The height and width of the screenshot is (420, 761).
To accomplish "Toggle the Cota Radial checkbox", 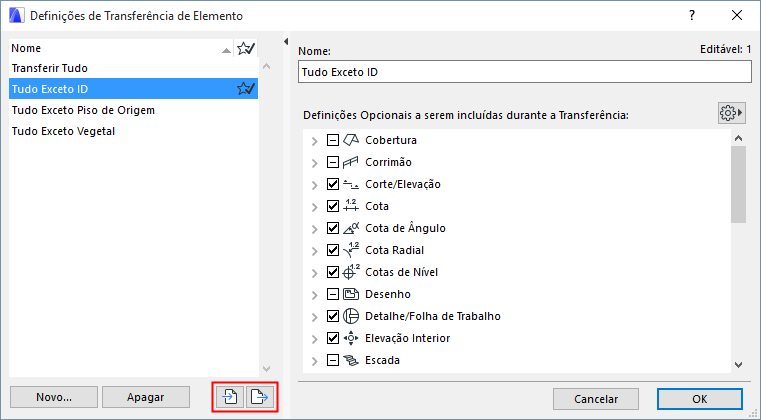I will click(334, 250).
